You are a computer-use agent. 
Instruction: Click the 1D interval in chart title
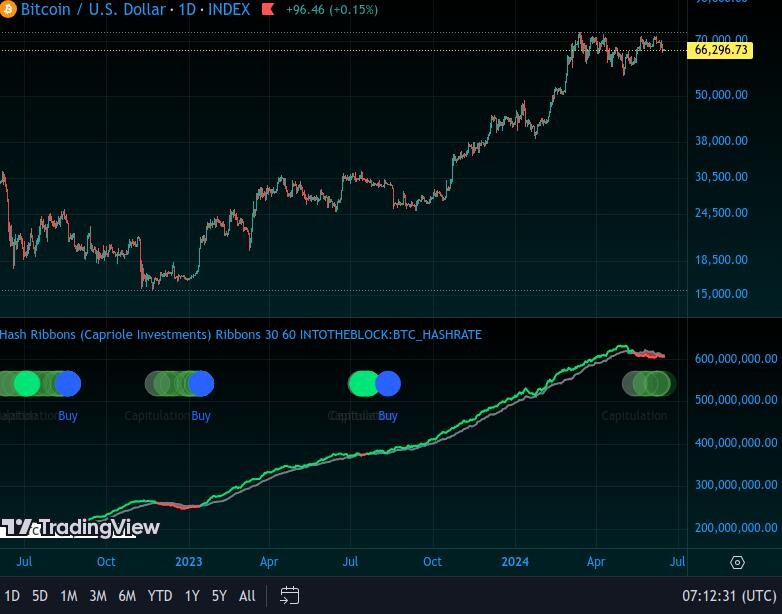[x=187, y=9]
